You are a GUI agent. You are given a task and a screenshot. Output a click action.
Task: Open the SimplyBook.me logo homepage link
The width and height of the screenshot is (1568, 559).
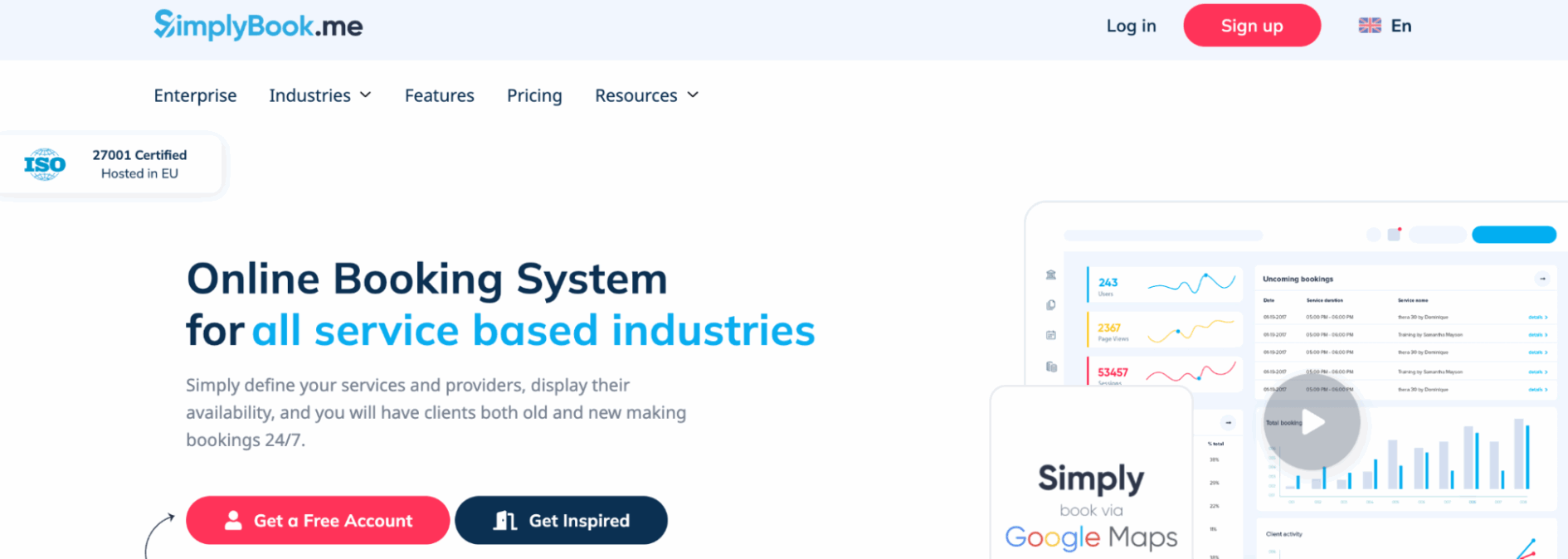click(258, 26)
